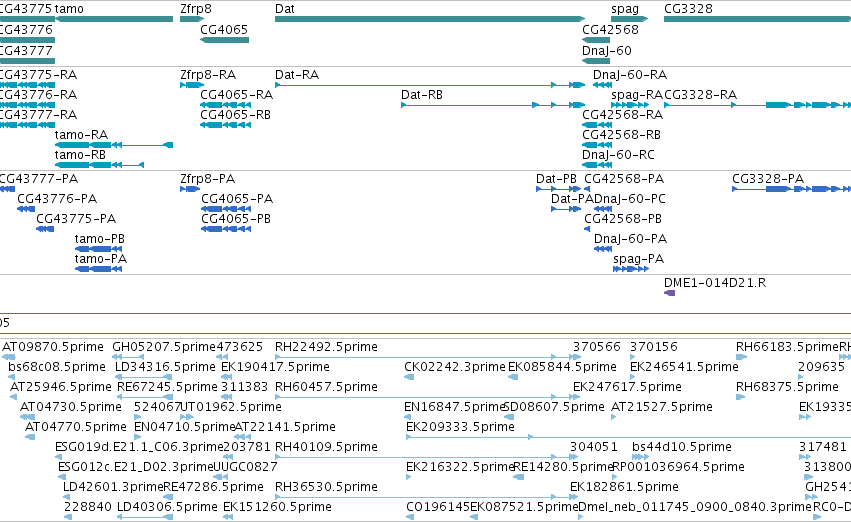
Task: Select the 'tamo-PB' protein label
Action: pyautogui.click(x=100, y=239)
